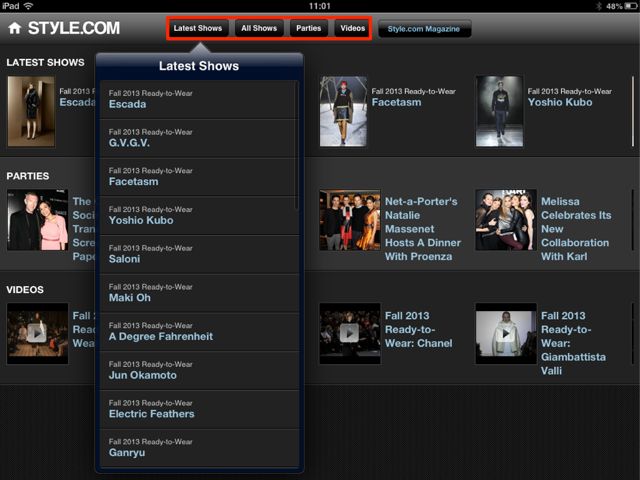Open the Facetasm runway thumbnail
The image size is (640, 480).
343,111
